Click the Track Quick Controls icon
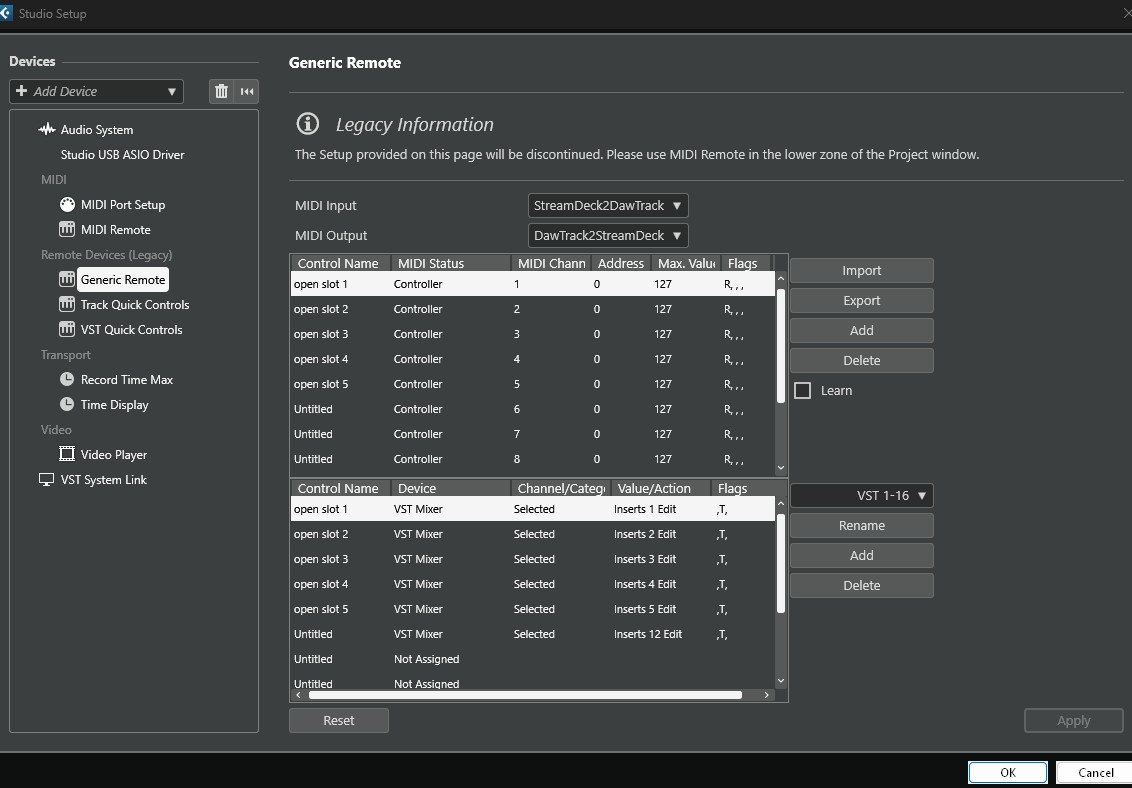Screen dimensions: 1132x788 (67, 305)
